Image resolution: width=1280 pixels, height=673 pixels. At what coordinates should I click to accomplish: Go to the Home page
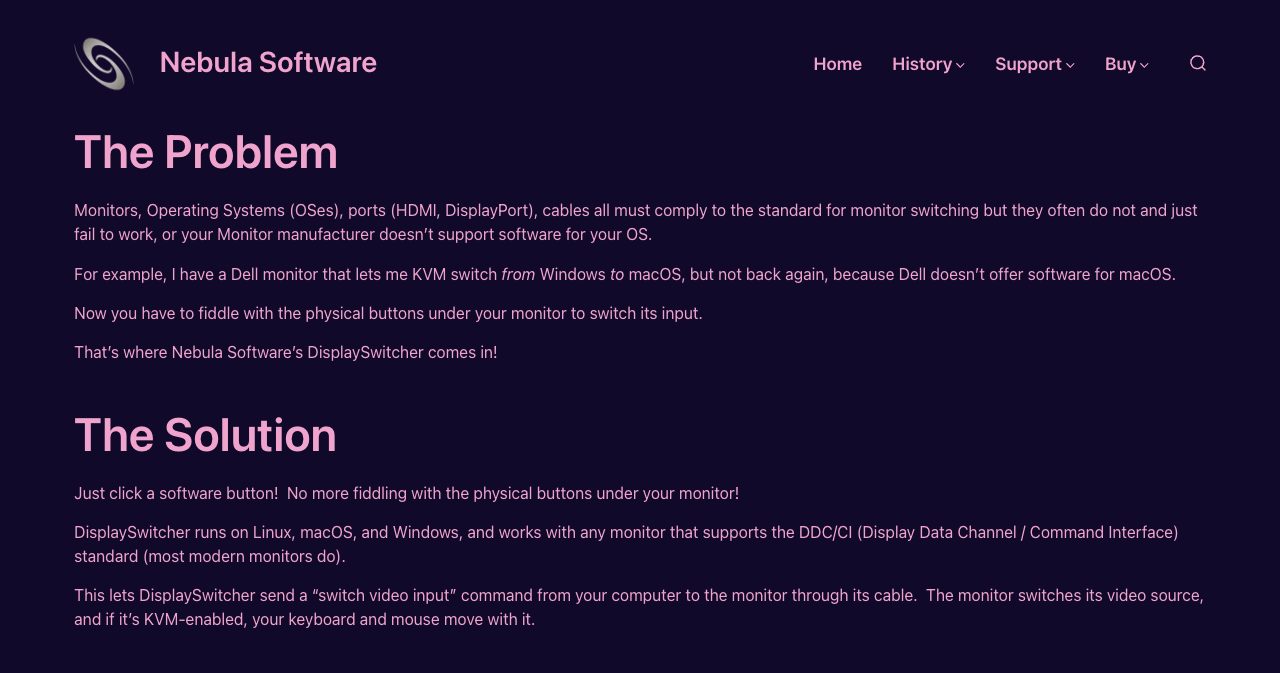837,64
